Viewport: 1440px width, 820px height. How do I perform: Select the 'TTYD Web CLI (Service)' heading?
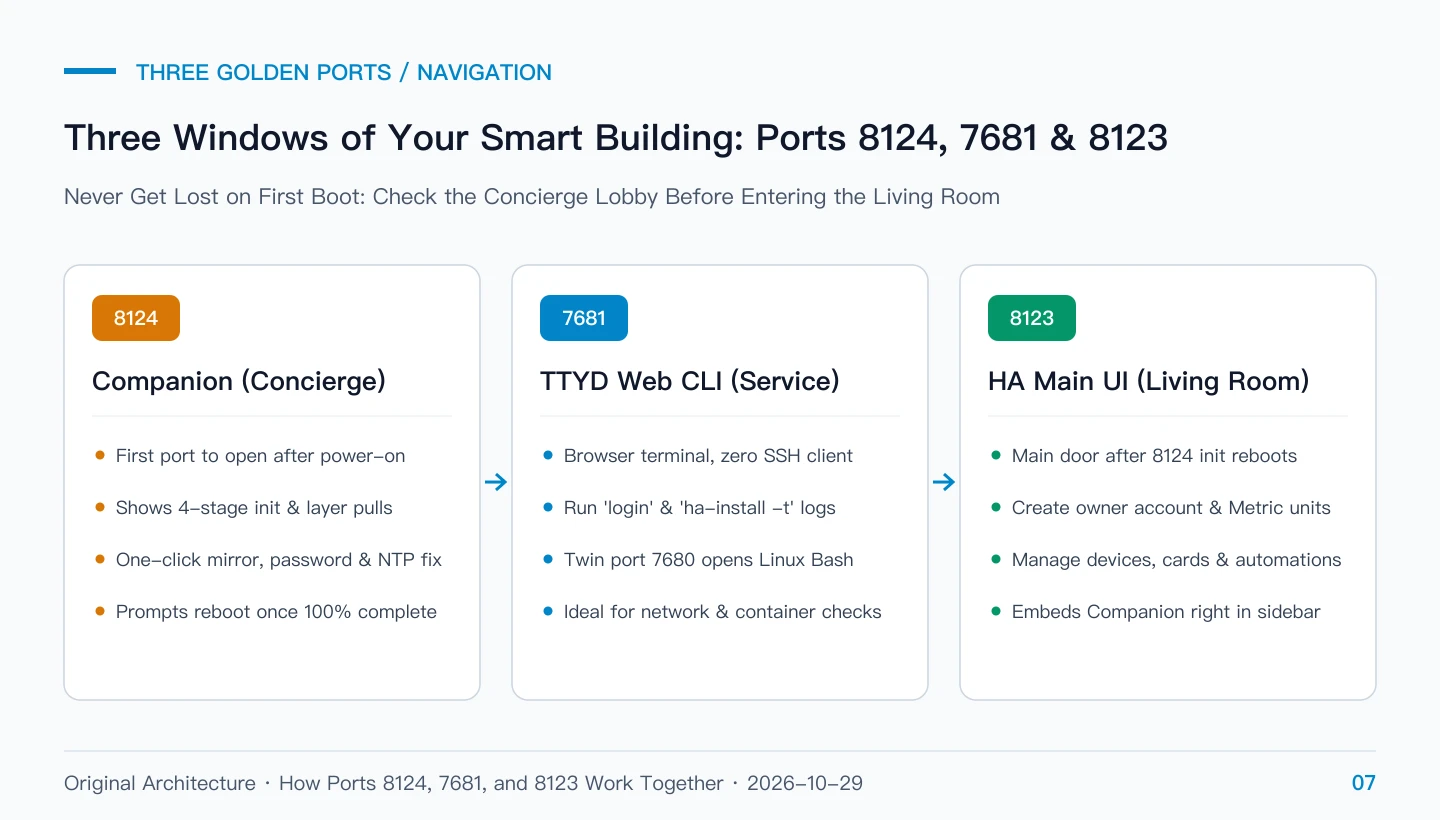coord(690,381)
